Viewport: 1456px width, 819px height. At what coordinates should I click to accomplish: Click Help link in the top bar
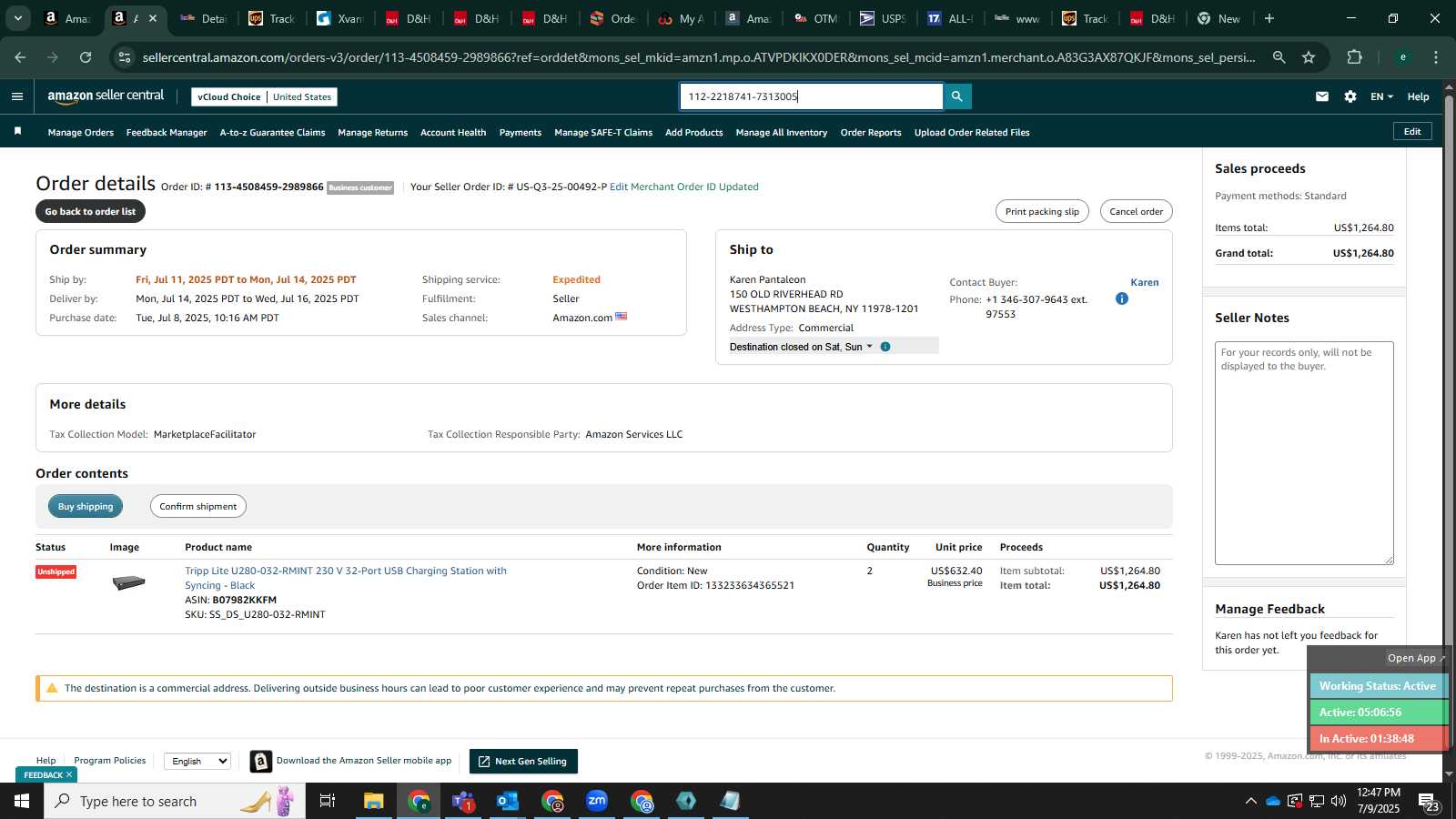(1419, 96)
